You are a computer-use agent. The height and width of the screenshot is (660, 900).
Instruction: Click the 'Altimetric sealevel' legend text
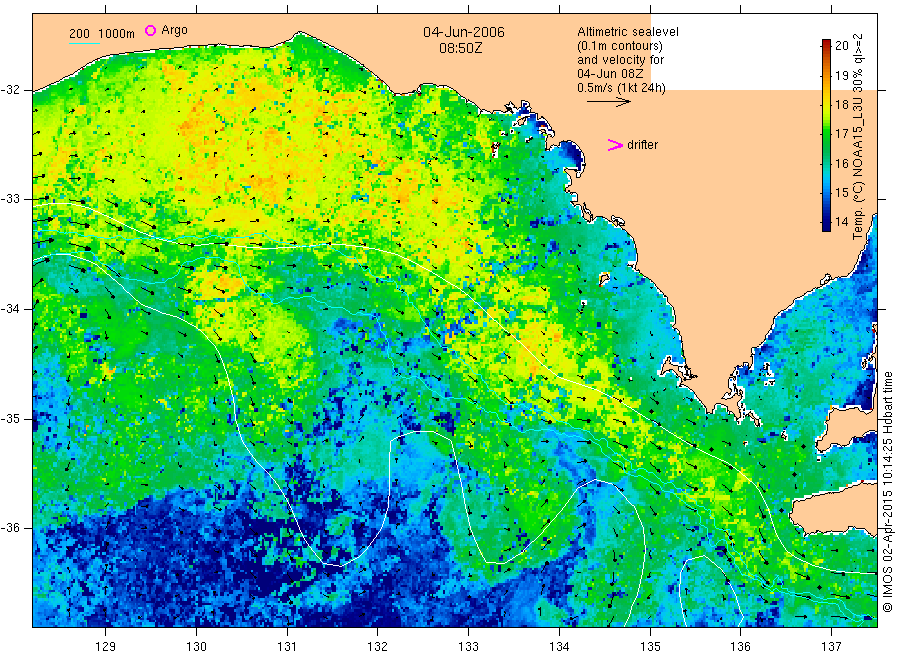627,32
